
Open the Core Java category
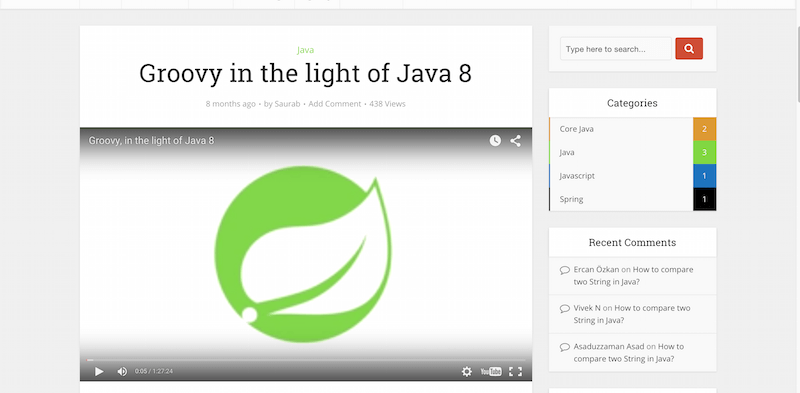577,129
